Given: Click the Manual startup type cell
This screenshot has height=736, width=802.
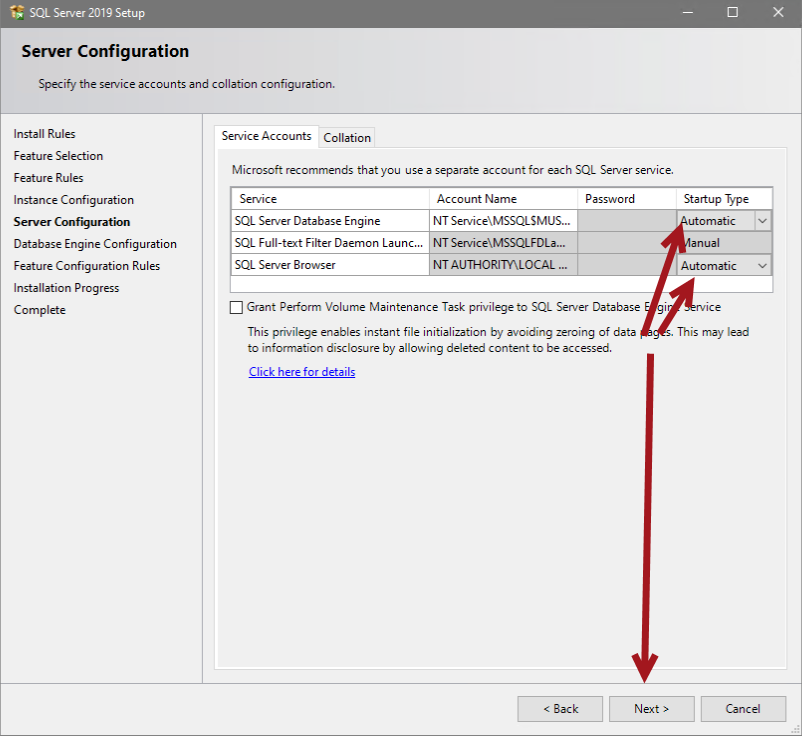Looking at the screenshot, I should pos(724,243).
